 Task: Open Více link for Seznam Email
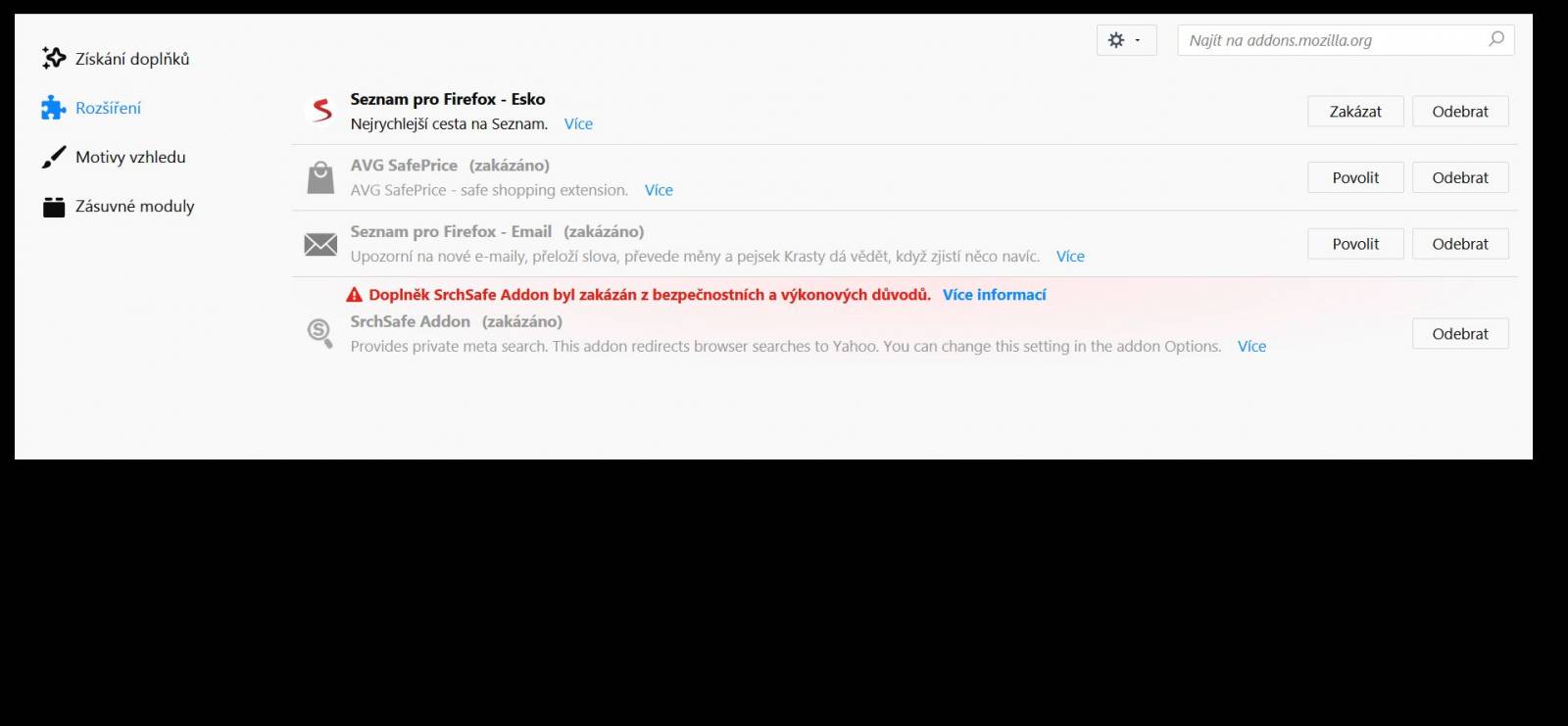(1070, 257)
